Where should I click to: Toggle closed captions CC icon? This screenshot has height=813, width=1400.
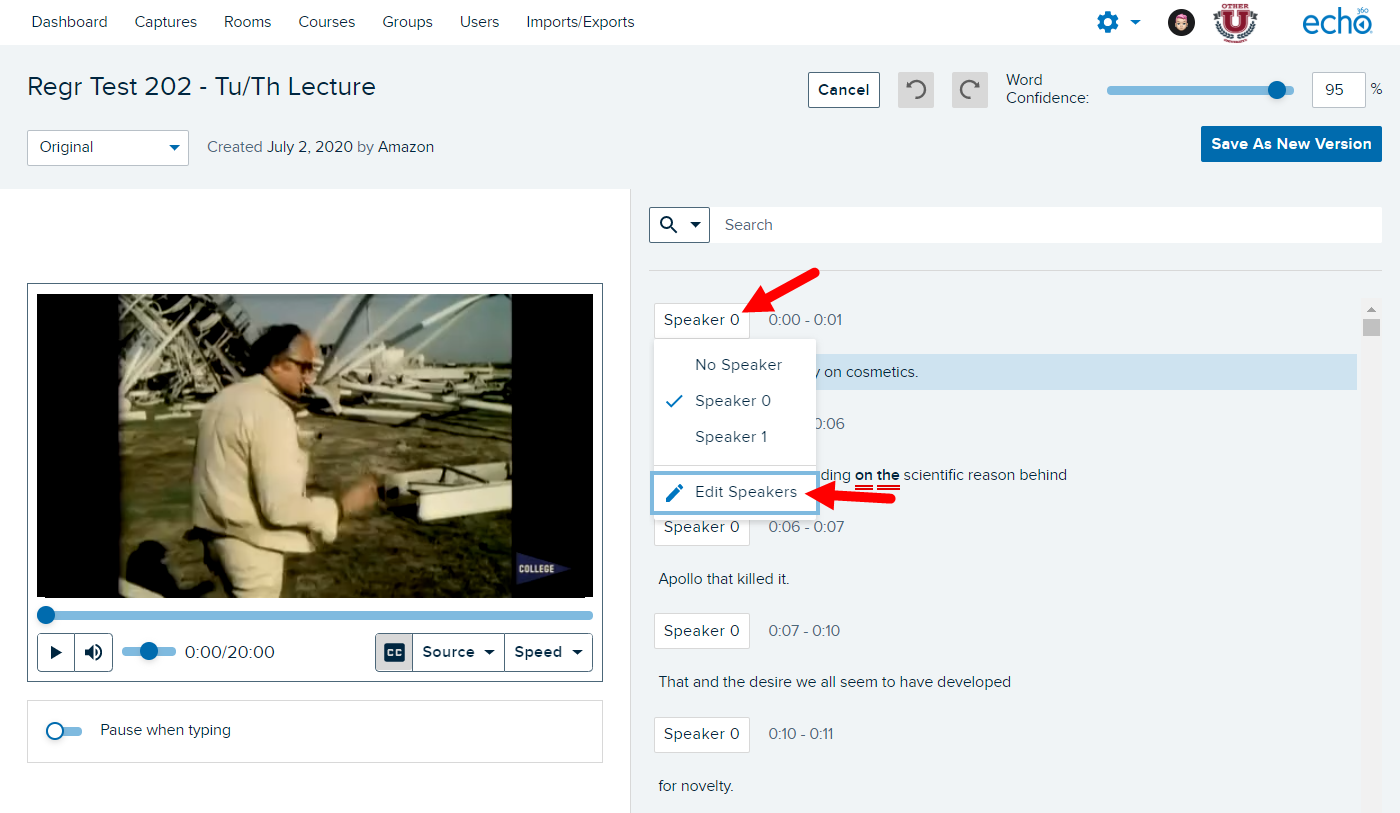394,652
